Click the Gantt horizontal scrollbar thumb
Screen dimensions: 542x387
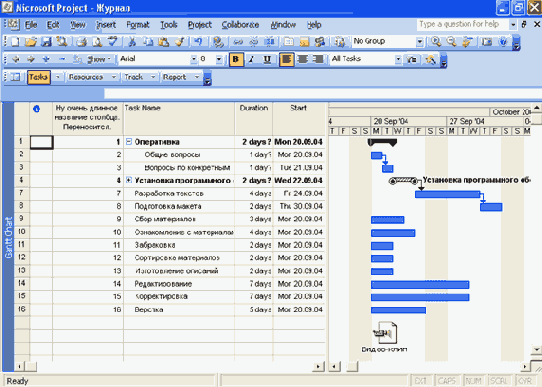click(x=352, y=366)
